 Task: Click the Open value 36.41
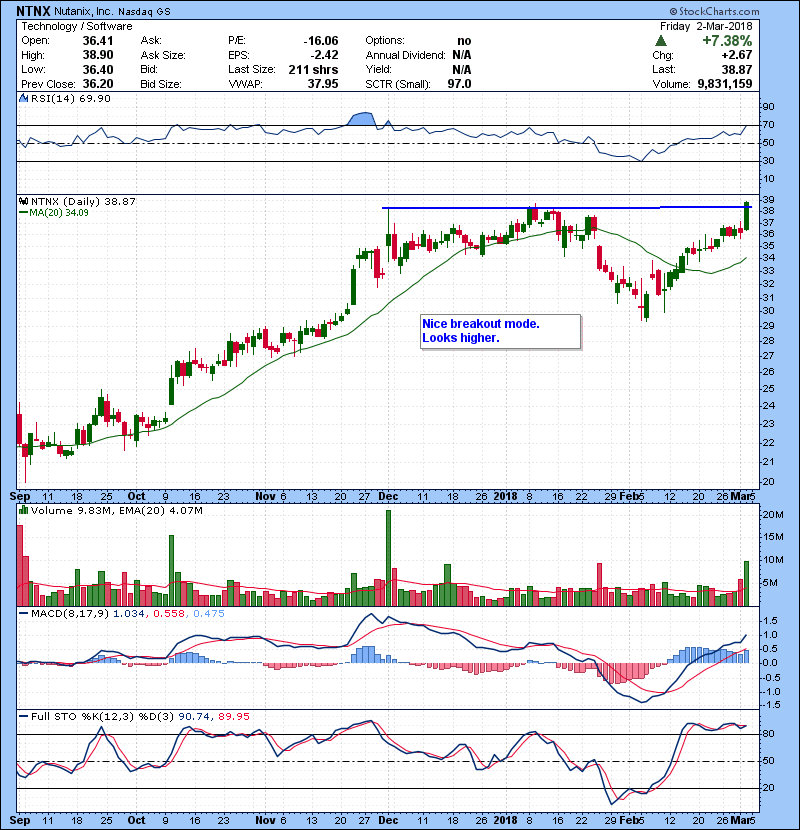(x=98, y=41)
